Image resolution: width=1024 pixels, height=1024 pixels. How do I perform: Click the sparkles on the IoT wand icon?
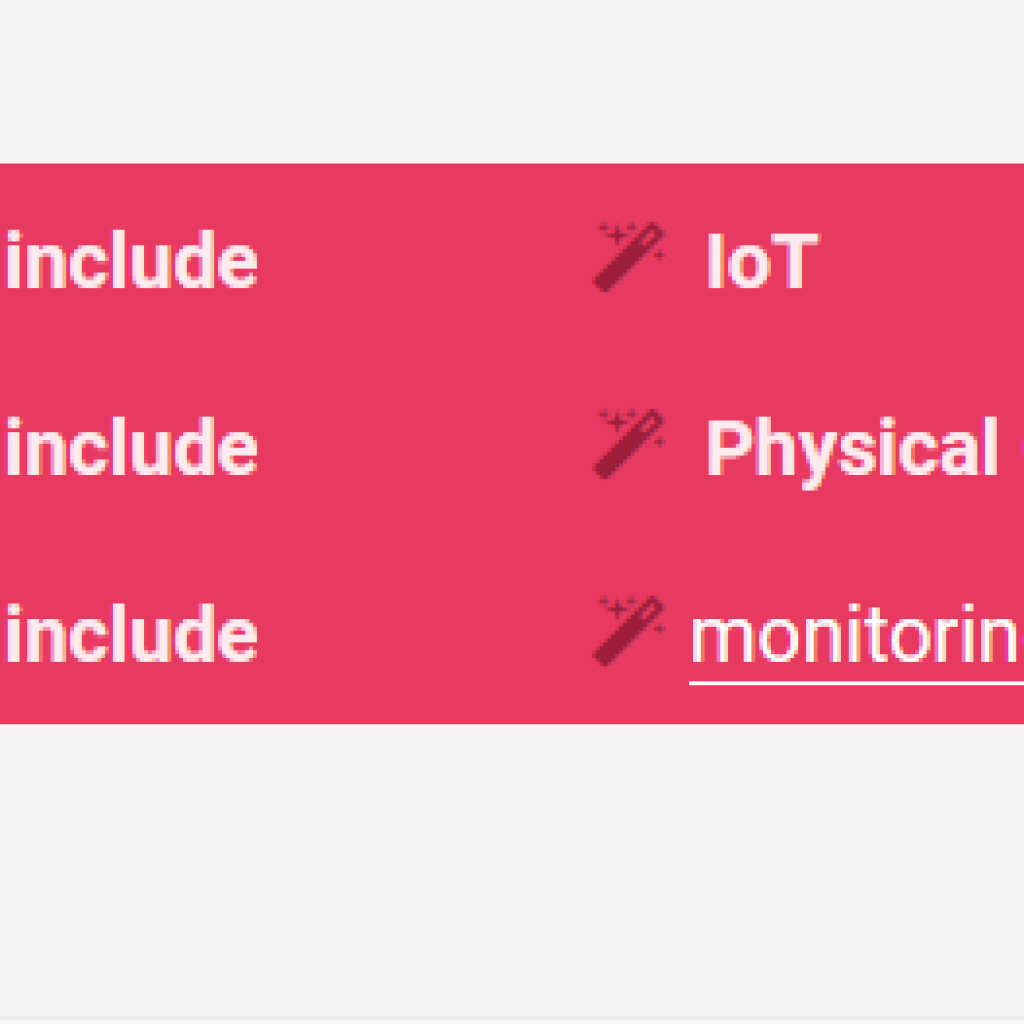click(616, 233)
